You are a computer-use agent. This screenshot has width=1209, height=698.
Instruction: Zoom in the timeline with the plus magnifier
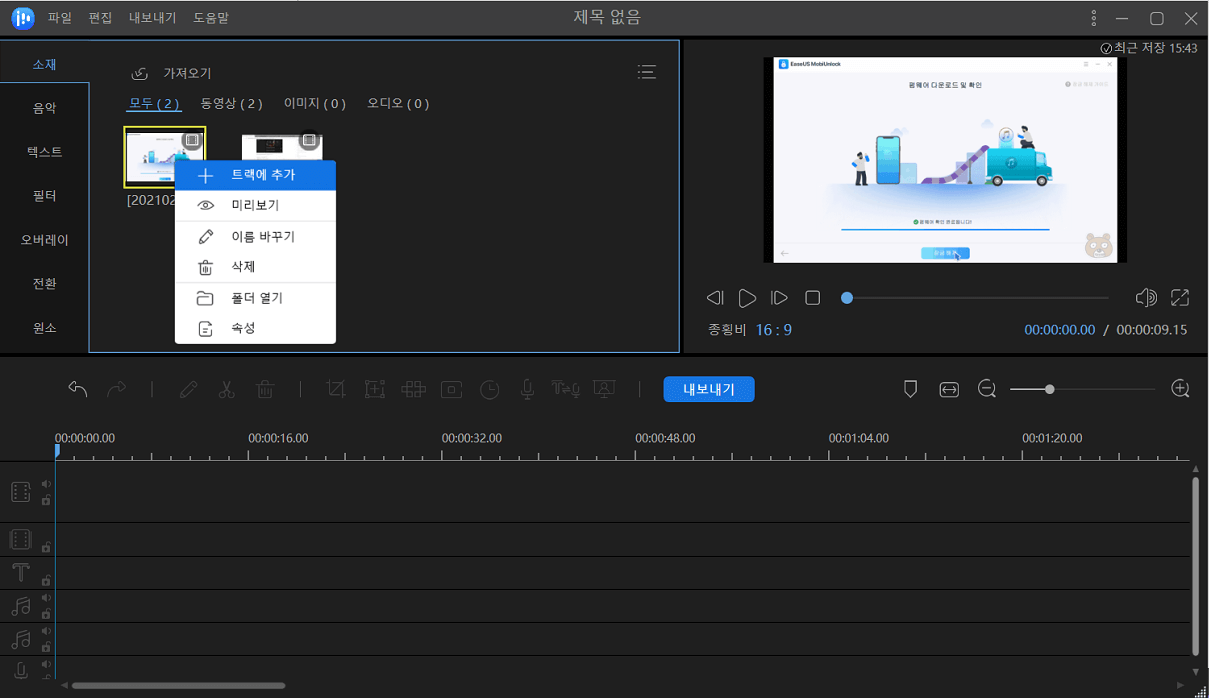1180,389
